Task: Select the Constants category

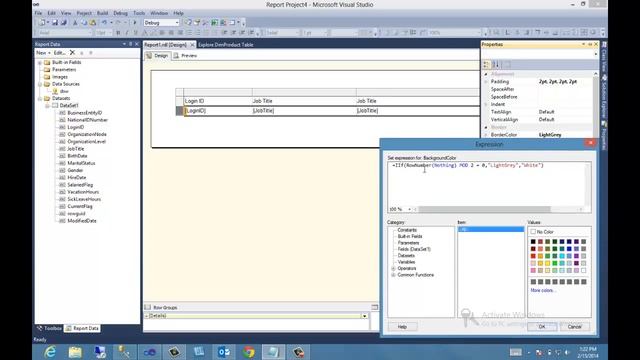Action: pyautogui.click(x=407, y=230)
